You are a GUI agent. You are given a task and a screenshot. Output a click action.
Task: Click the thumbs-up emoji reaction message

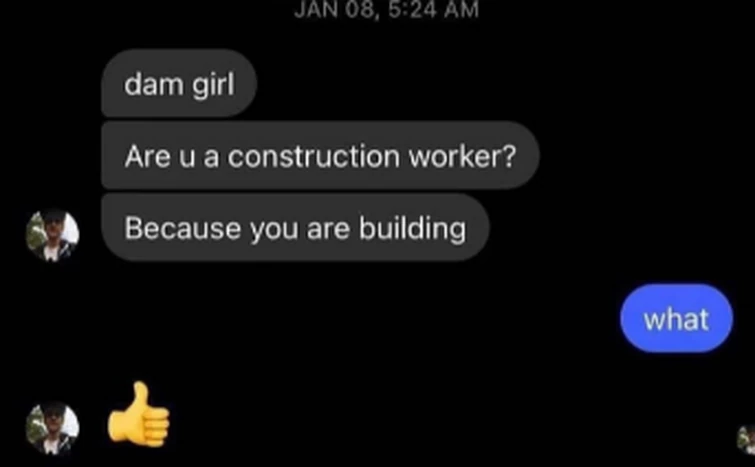pos(139,413)
